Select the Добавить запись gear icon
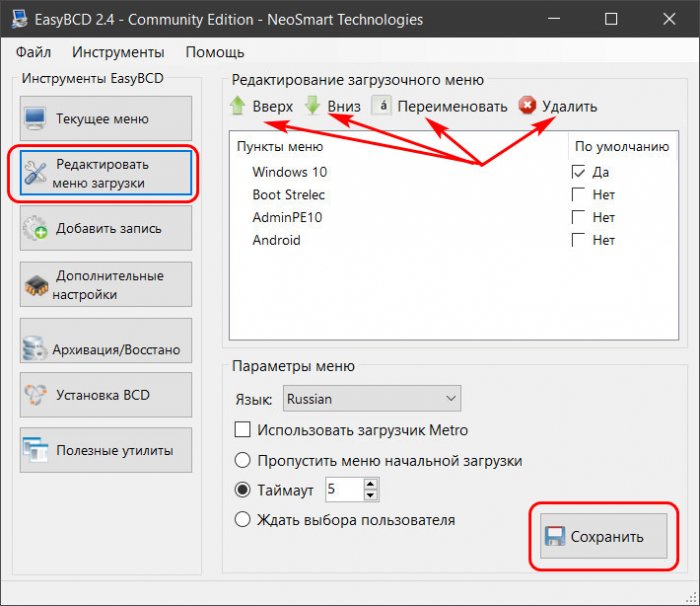This screenshot has height=606, width=700. (35, 228)
